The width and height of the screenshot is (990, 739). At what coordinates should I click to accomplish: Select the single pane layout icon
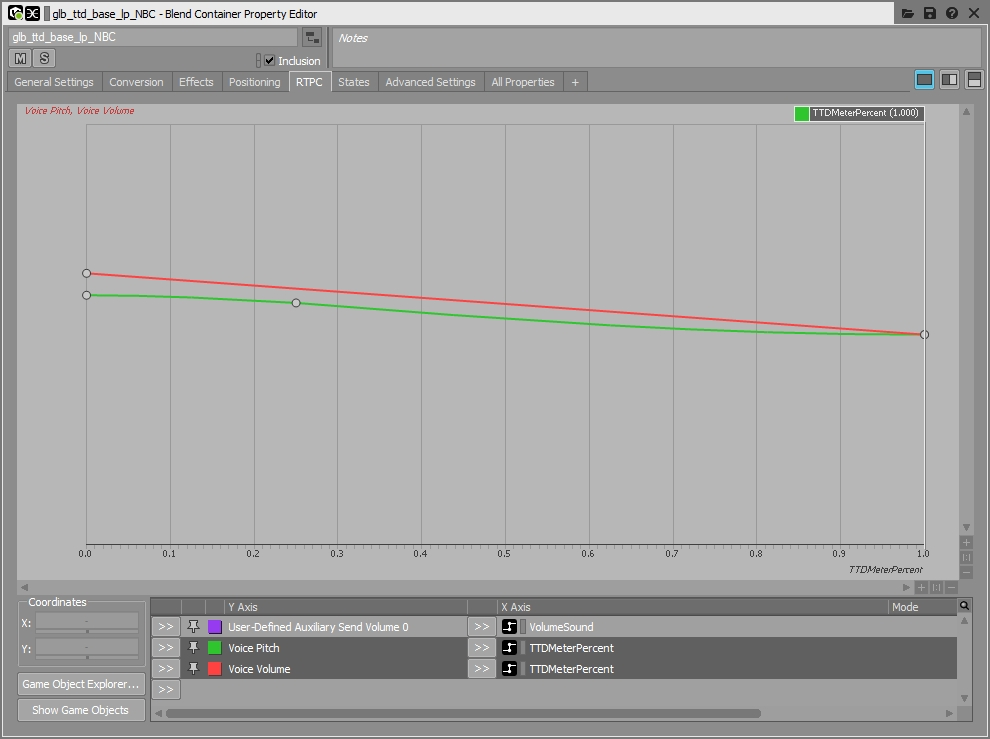[x=924, y=80]
